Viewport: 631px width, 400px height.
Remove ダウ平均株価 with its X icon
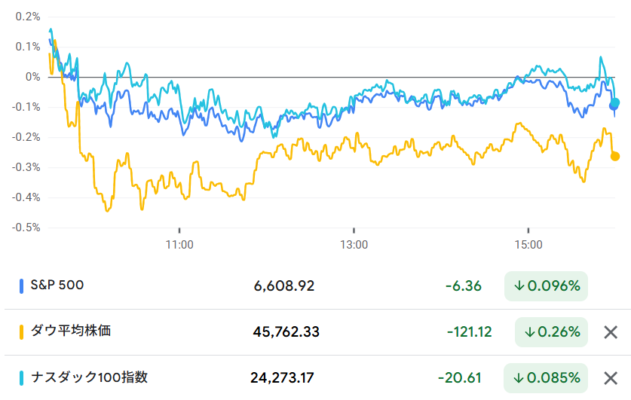click(610, 332)
